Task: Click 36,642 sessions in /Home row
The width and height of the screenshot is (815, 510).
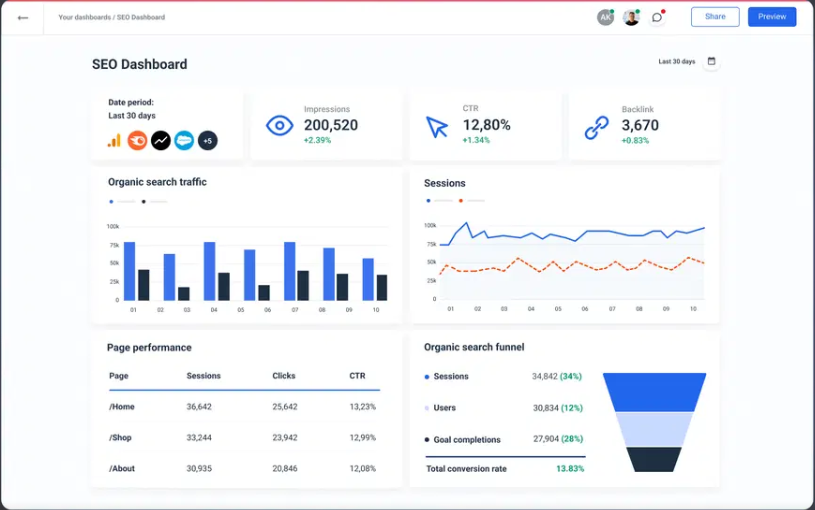Action: 199,407
